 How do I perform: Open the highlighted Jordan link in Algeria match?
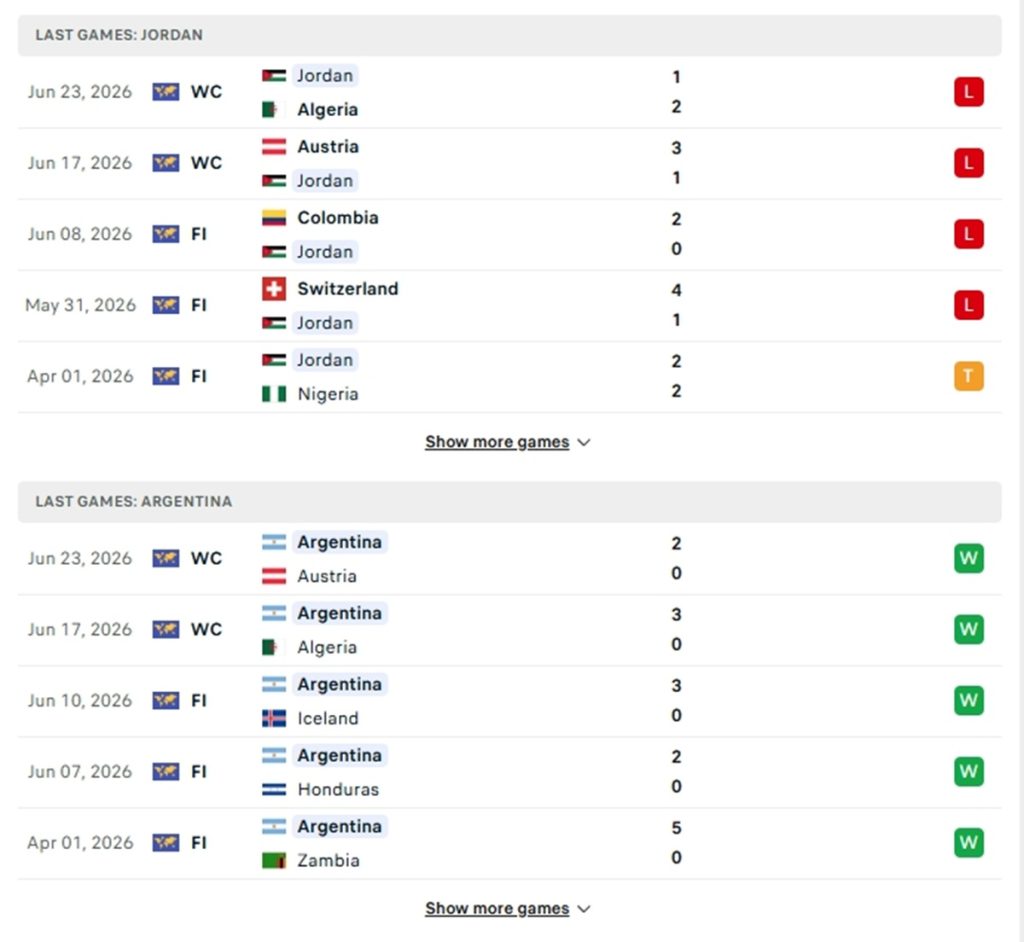325,75
